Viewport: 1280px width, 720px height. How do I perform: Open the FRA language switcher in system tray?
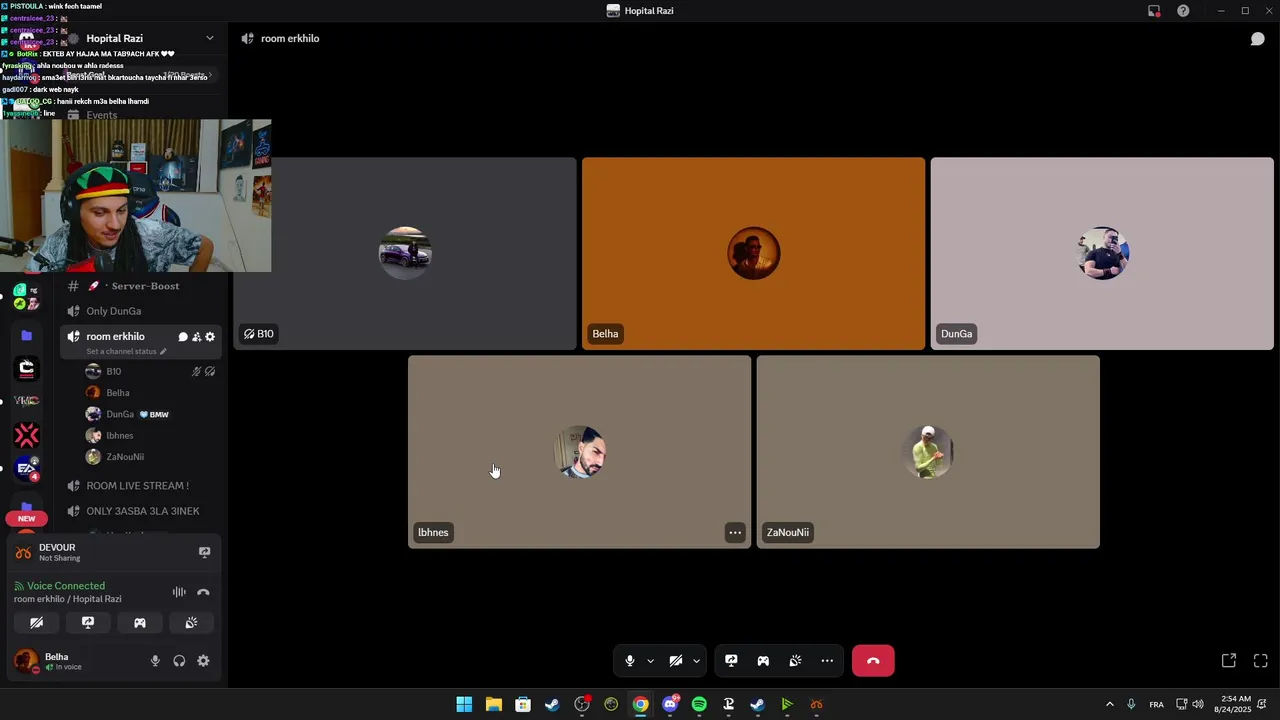(x=1156, y=705)
